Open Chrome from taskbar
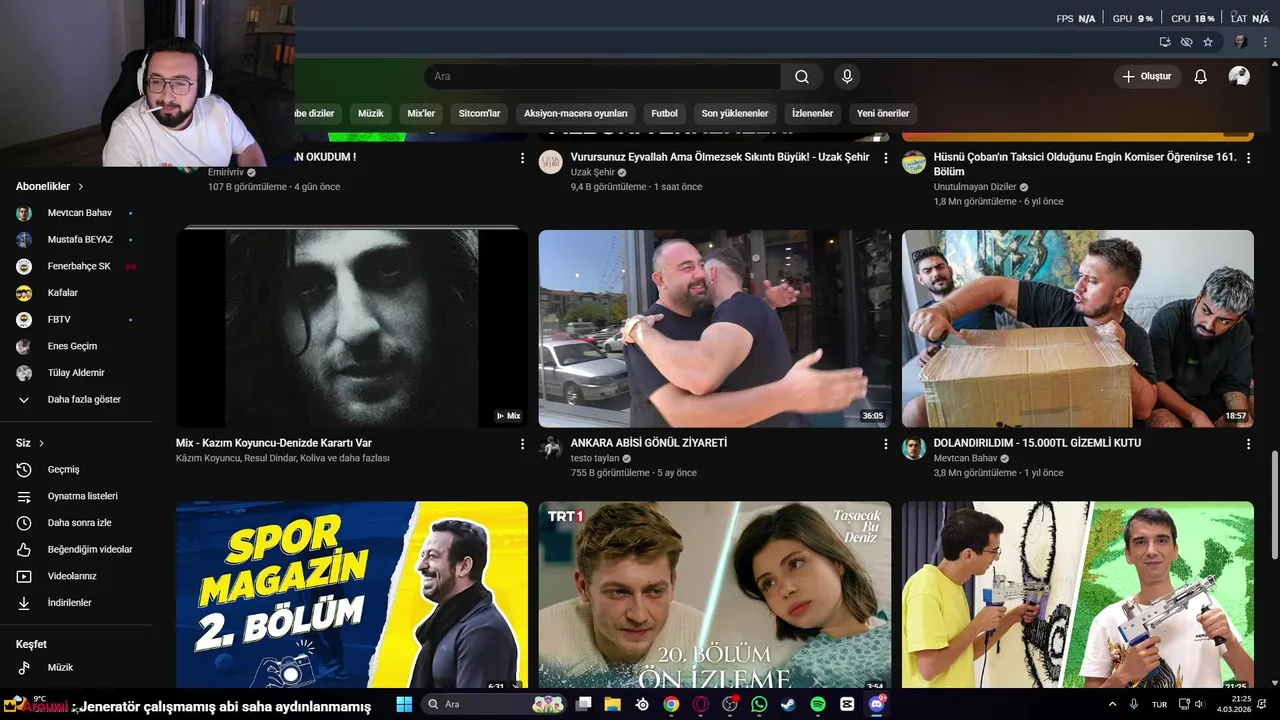Viewport: 1280px width, 720px height. (x=671, y=704)
